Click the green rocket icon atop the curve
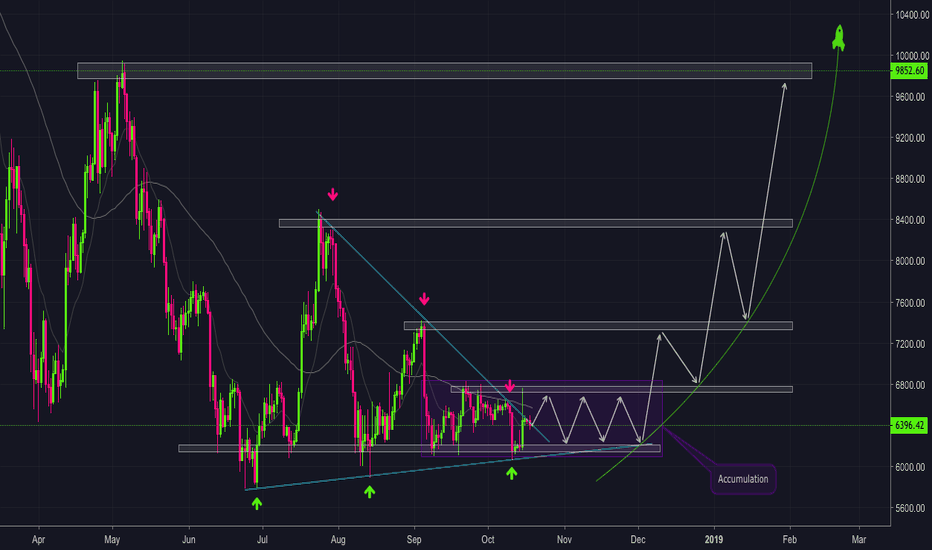The image size is (932, 550). pyautogui.click(x=839, y=37)
